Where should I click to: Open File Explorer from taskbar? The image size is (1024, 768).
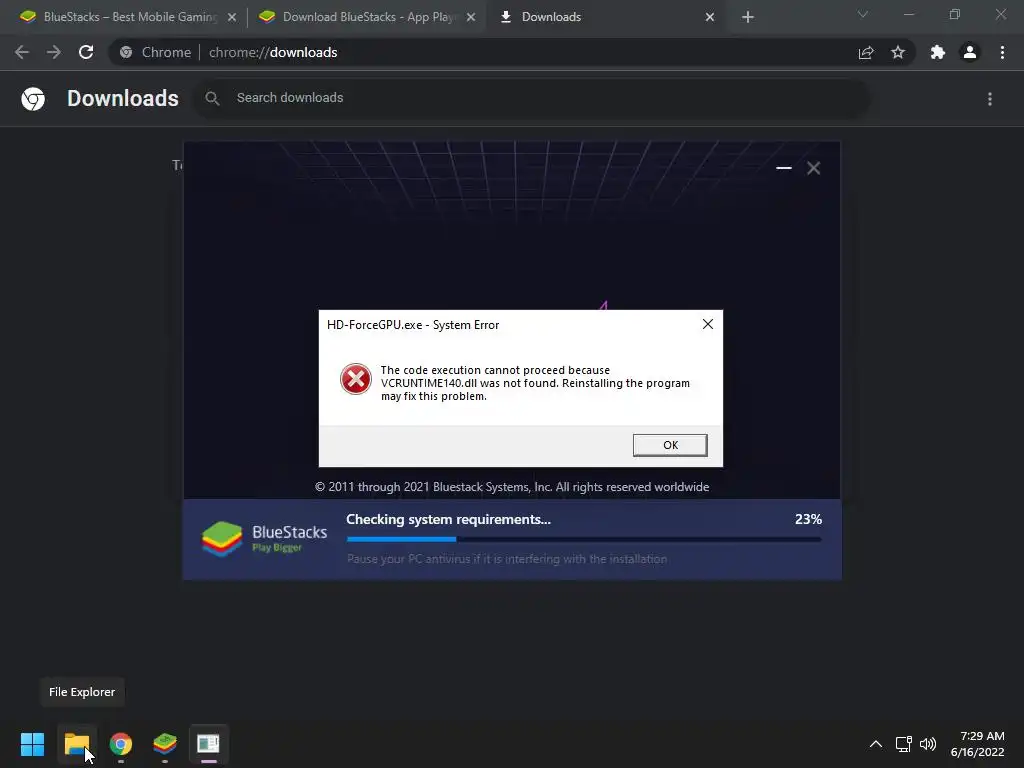click(x=77, y=744)
